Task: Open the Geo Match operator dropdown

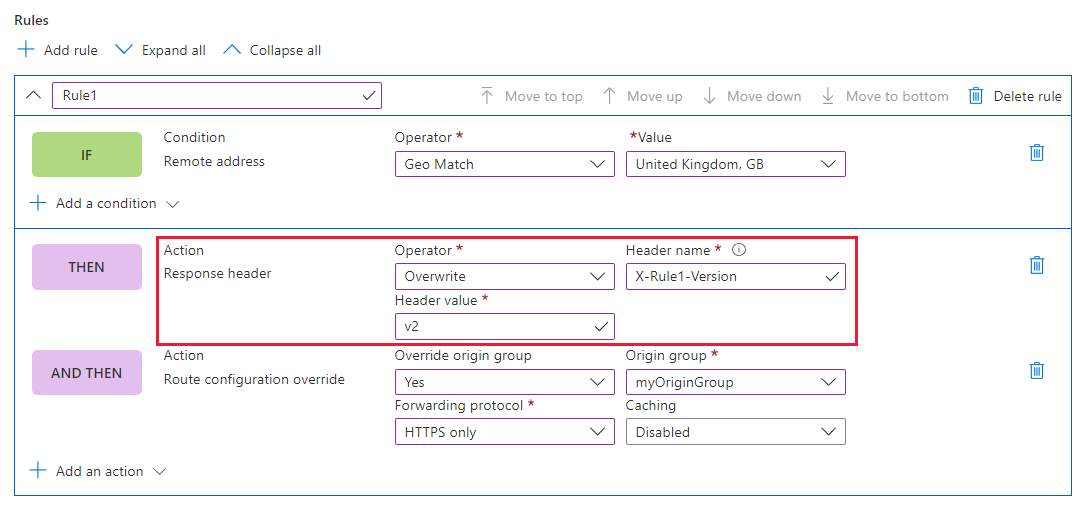Action: click(505, 165)
